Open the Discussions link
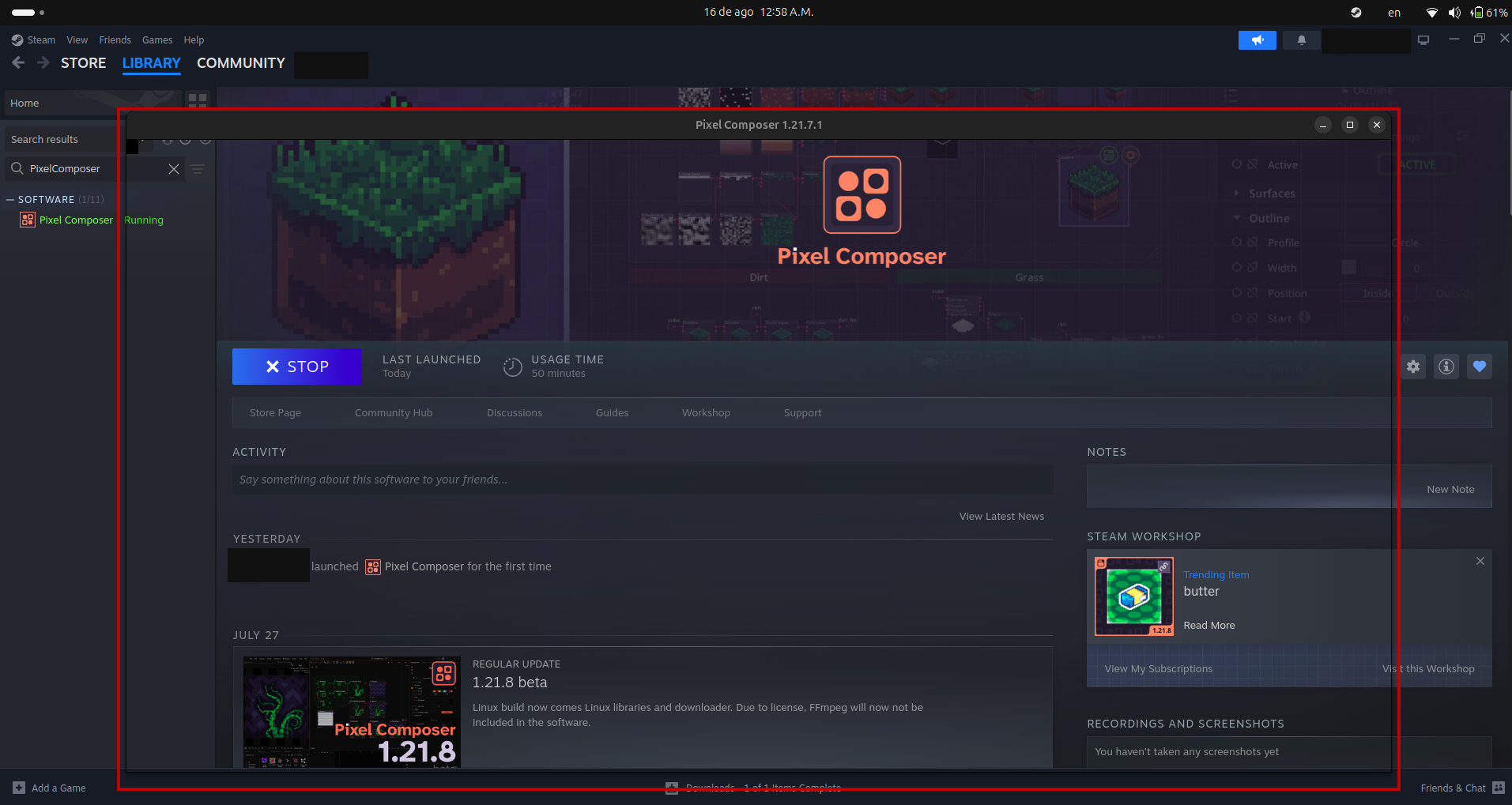Viewport: 1512px width, 805px height. click(x=515, y=413)
